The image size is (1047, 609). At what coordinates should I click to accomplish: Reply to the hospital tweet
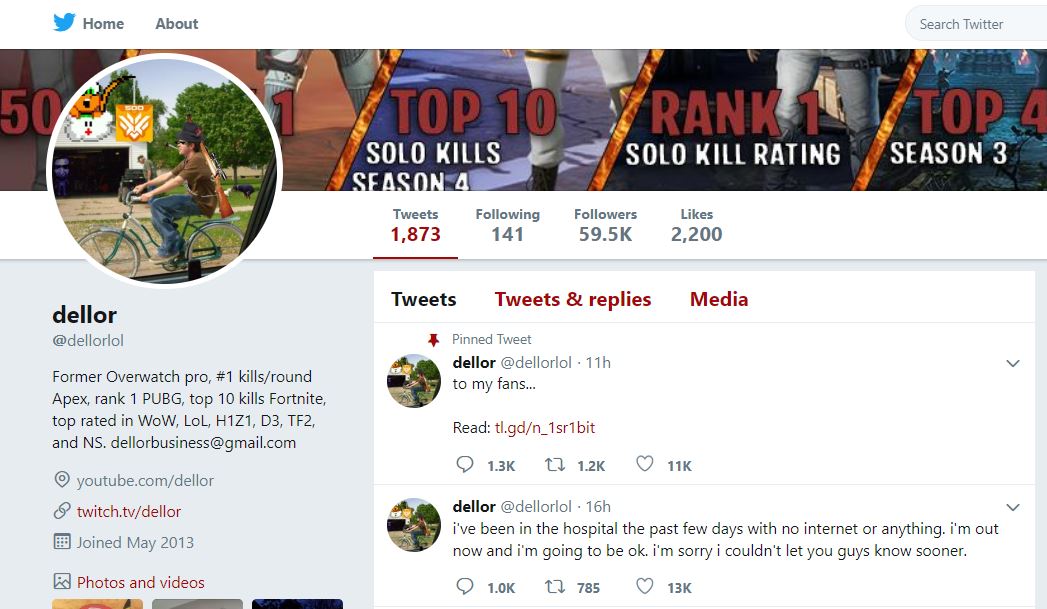point(465,587)
